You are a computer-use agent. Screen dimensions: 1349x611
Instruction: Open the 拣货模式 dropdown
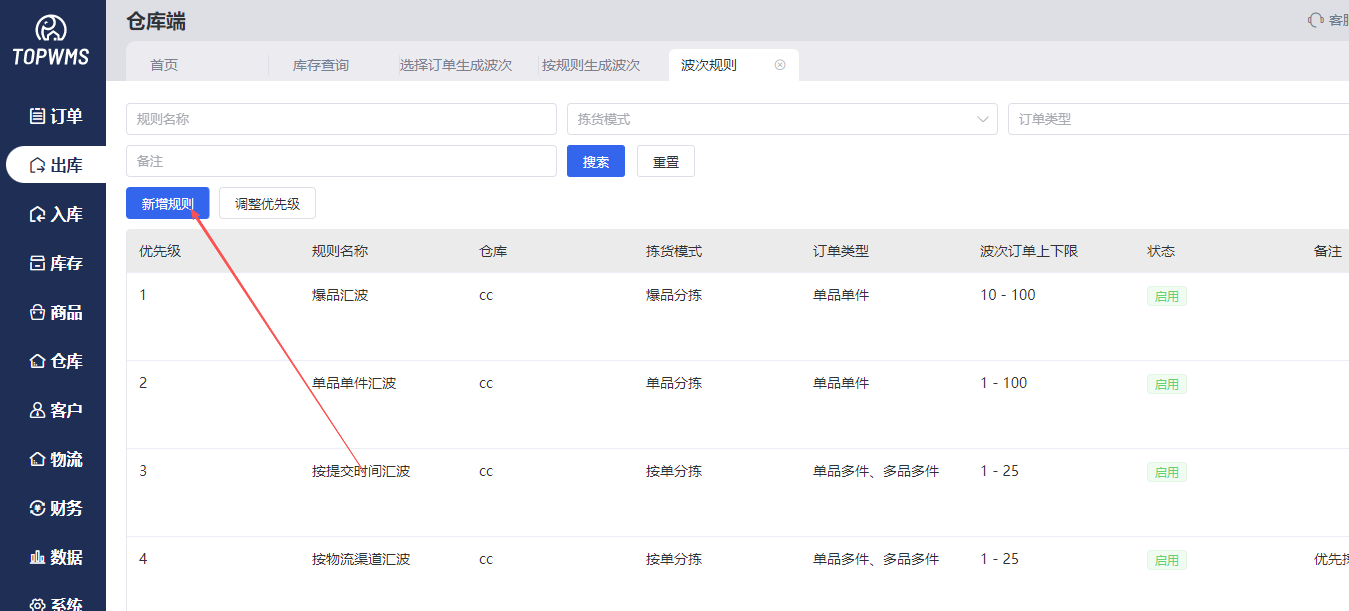[782, 118]
